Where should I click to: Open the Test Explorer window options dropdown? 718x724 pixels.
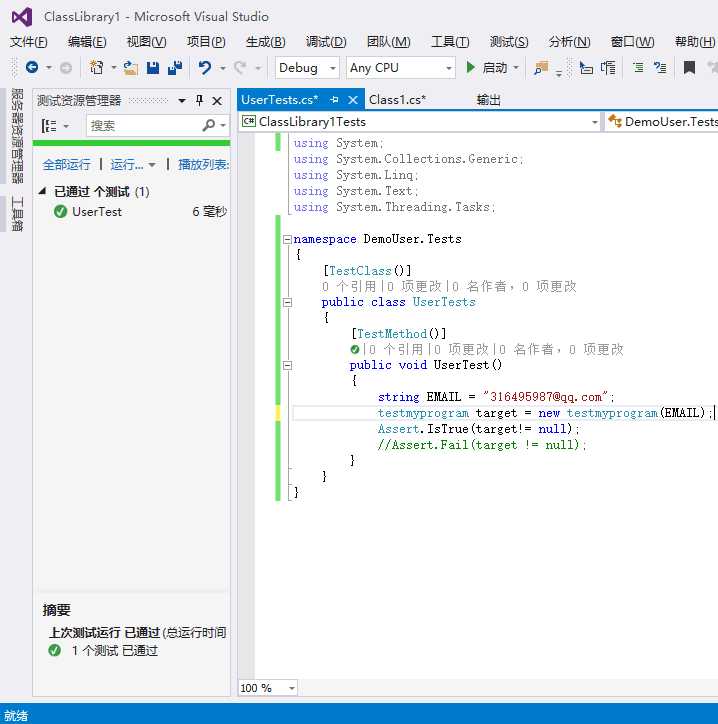pyautogui.click(x=182, y=101)
